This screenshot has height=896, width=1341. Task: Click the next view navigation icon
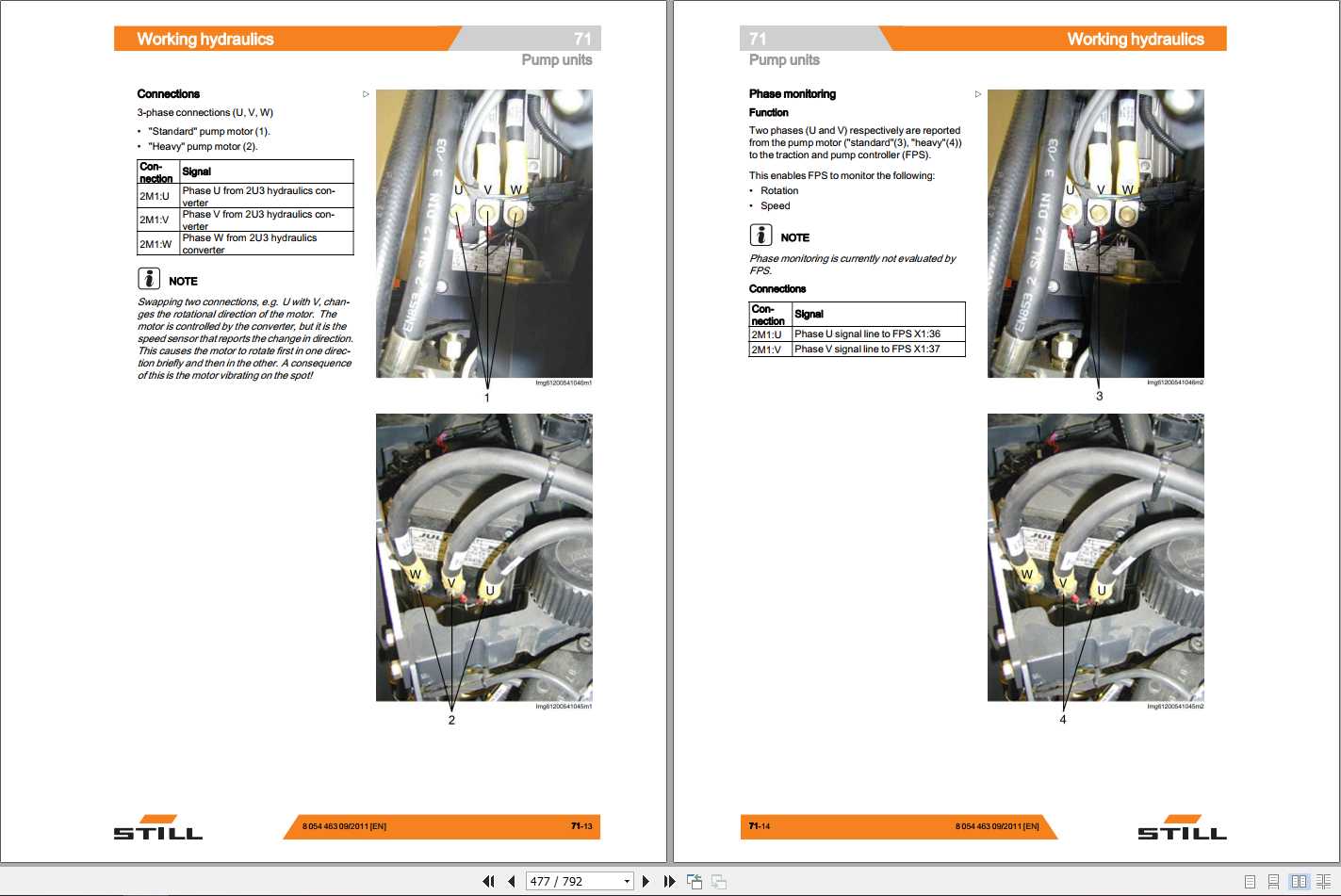tap(718, 882)
